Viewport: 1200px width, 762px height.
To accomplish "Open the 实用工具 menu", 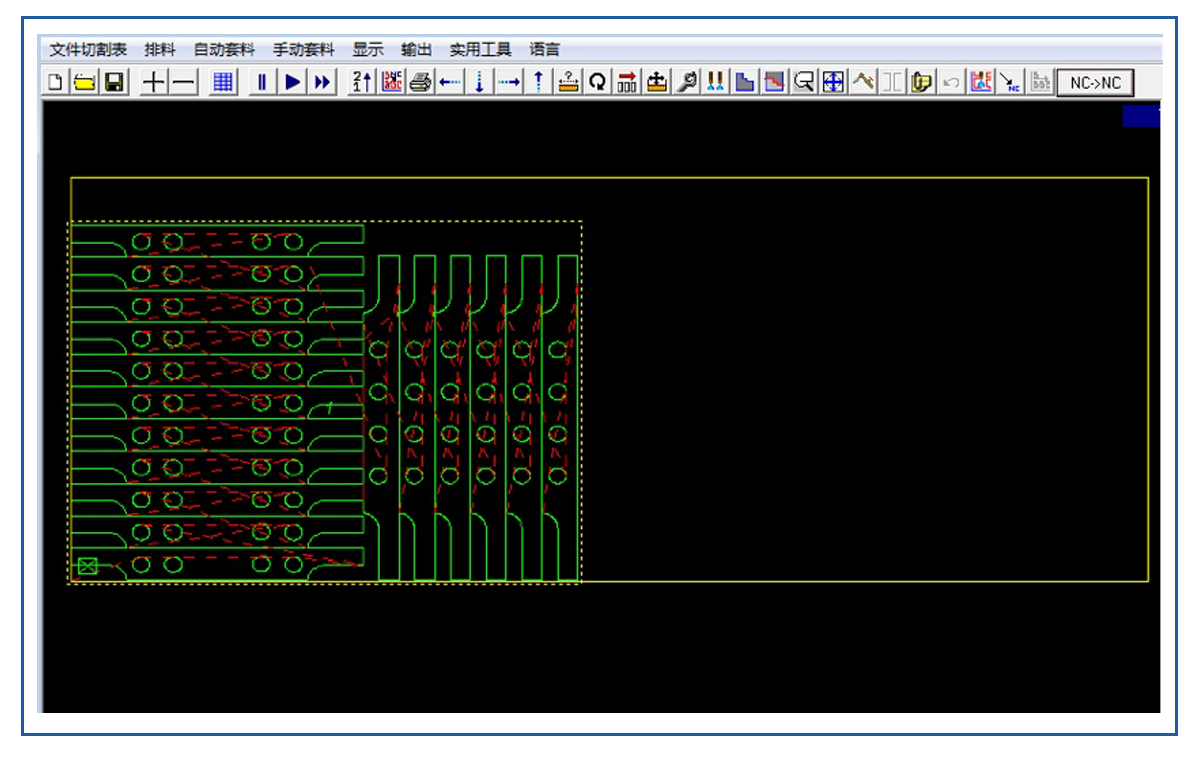I will click(x=480, y=49).
